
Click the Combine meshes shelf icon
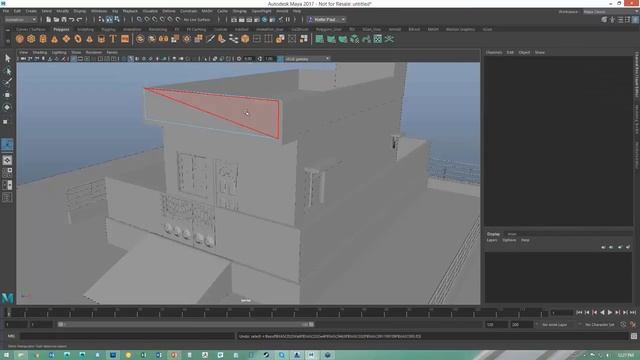click(140, 39)
